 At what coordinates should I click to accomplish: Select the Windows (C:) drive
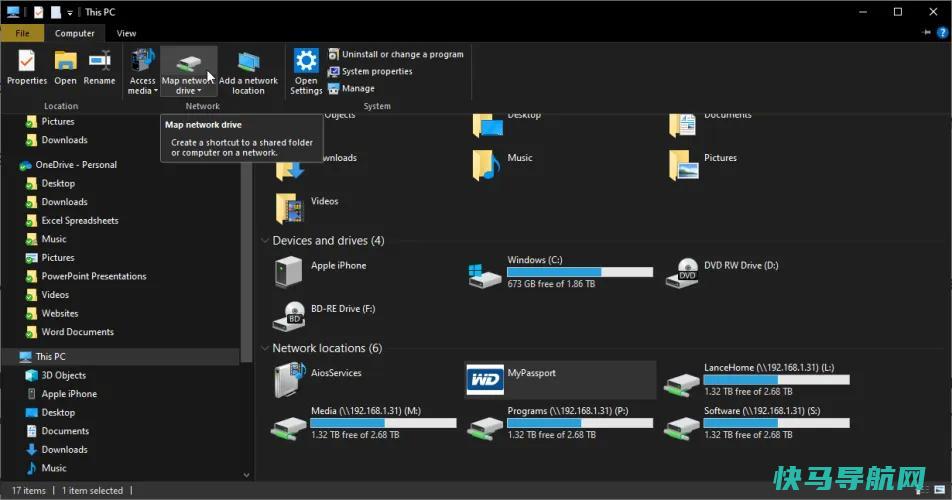pos(561,272)
